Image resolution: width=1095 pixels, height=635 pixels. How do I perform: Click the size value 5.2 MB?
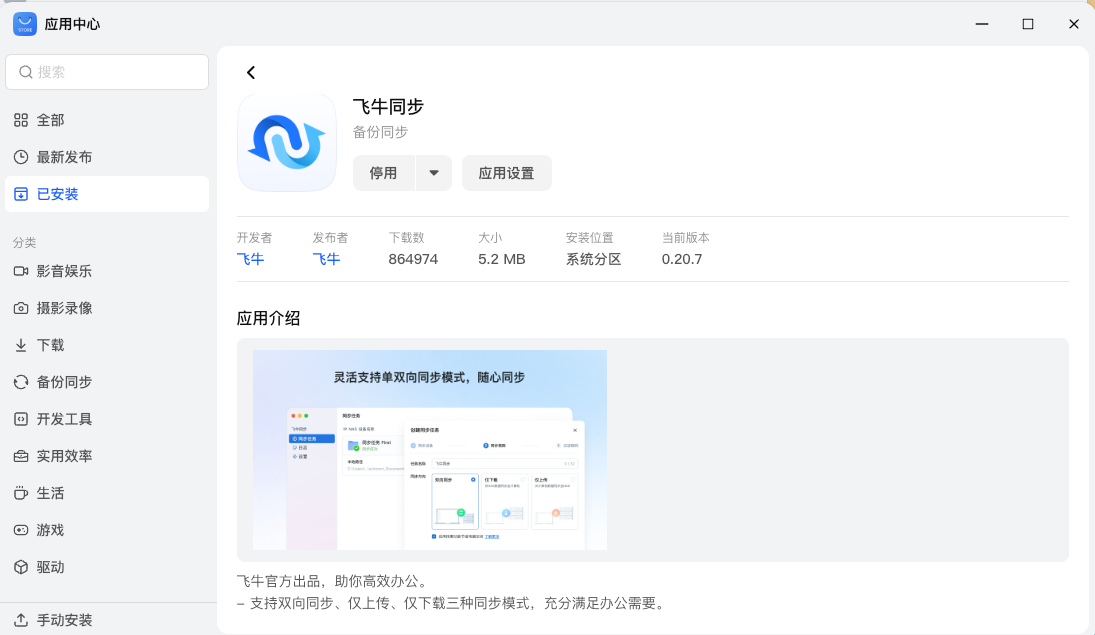pyautogui.click(x=501, y=259)
